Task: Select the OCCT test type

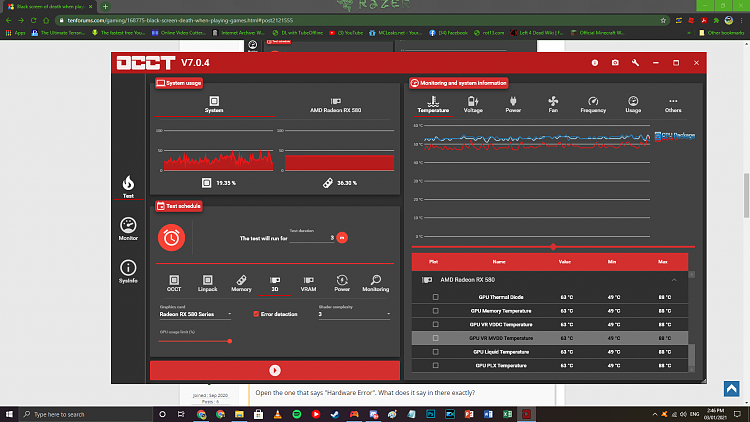Action: [x=174, y=283]
